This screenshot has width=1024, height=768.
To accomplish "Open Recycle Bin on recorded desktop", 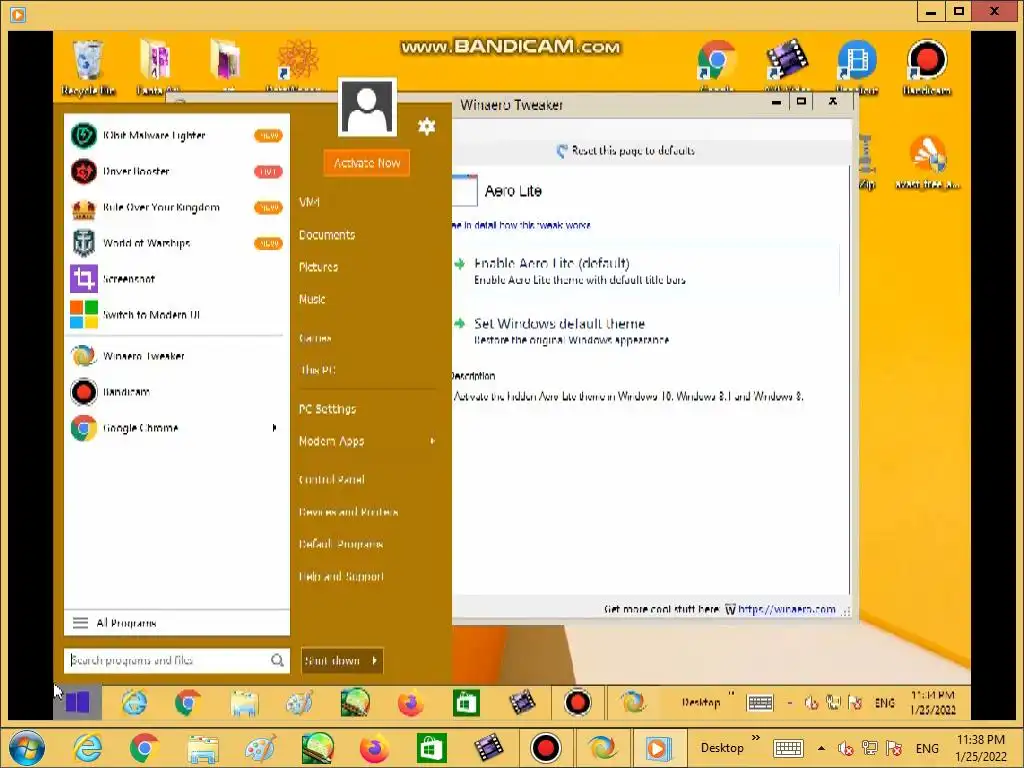I will (x=88, y=66).
